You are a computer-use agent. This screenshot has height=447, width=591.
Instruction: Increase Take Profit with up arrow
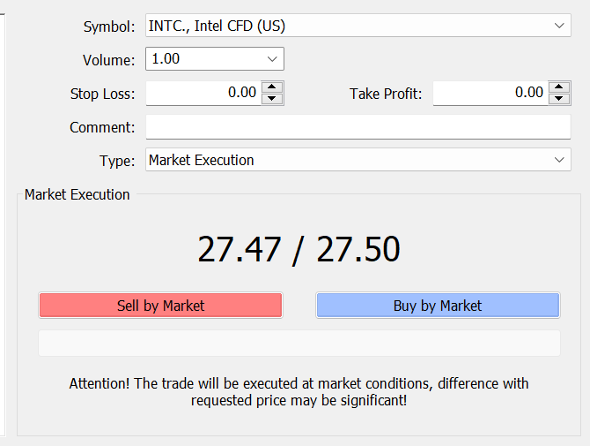coord(559,87)
